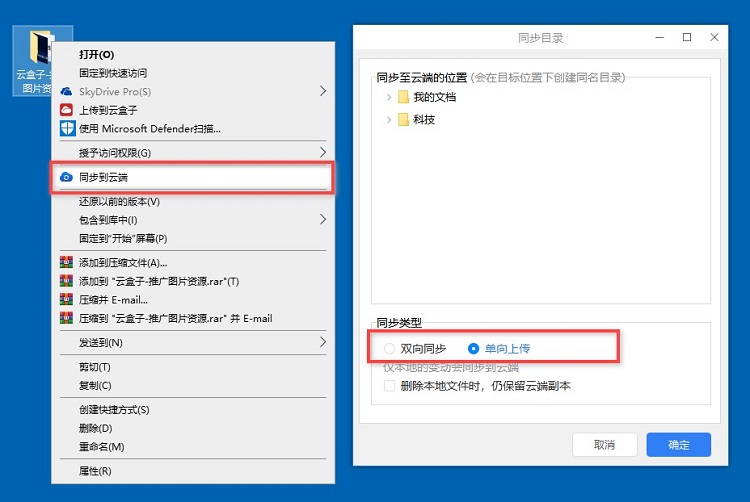Choose 属性(R) menu entry
The height and width of the screenshot is (502, 750).
coord(193,471)
